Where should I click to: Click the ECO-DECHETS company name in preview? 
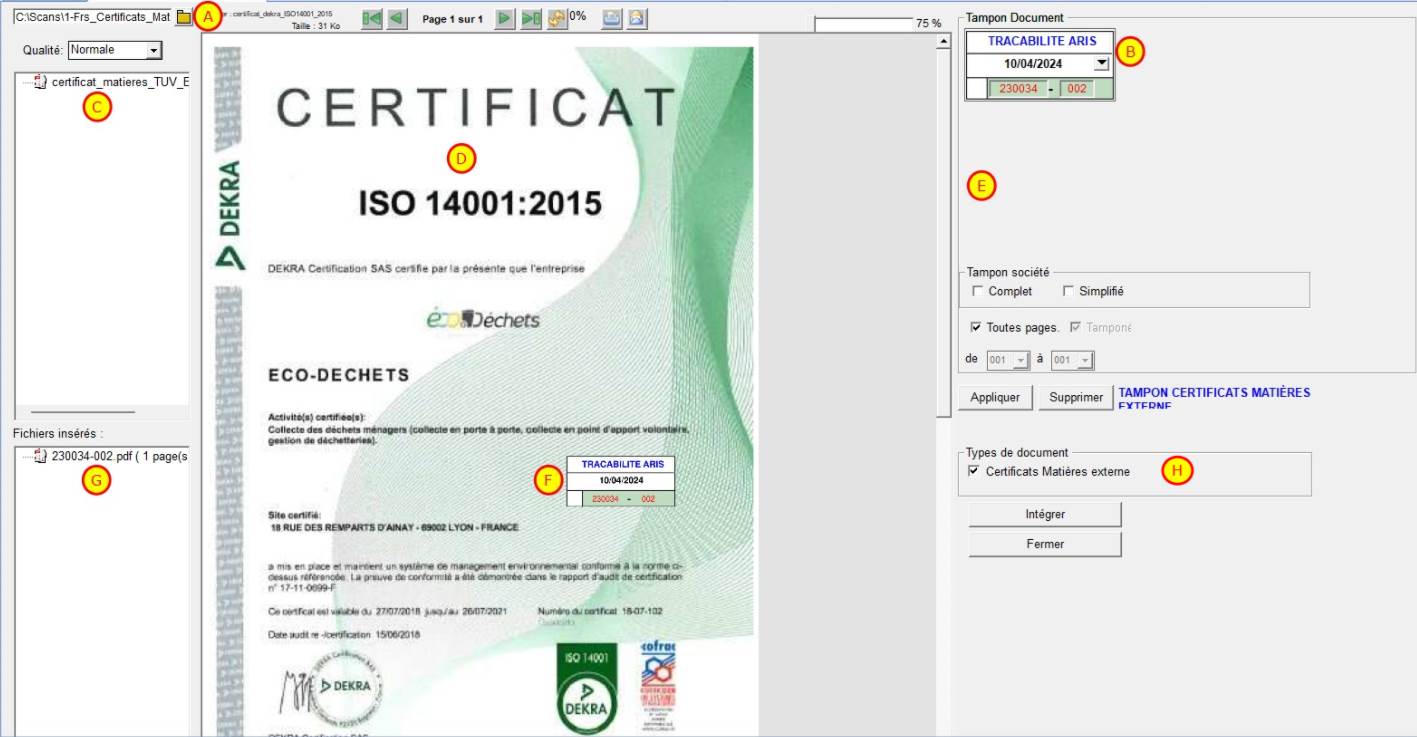pos(339,376)
